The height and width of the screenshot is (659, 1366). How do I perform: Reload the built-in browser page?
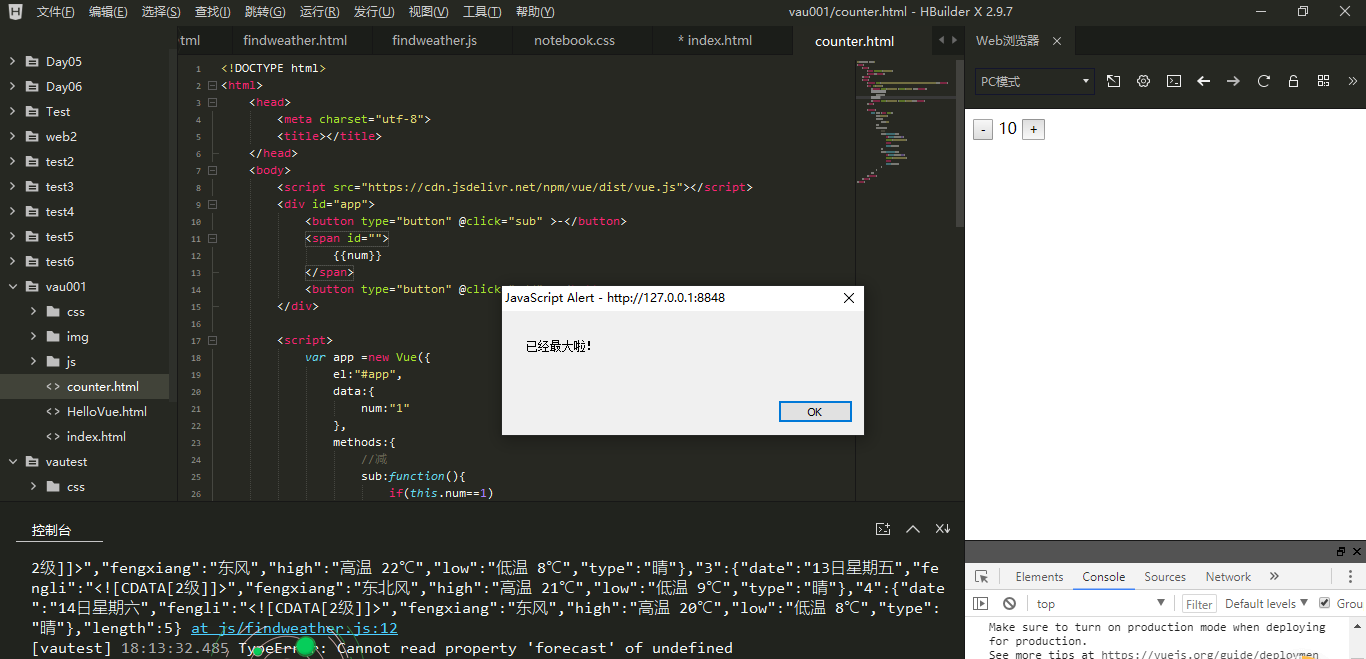click(x=1263, y=81)
